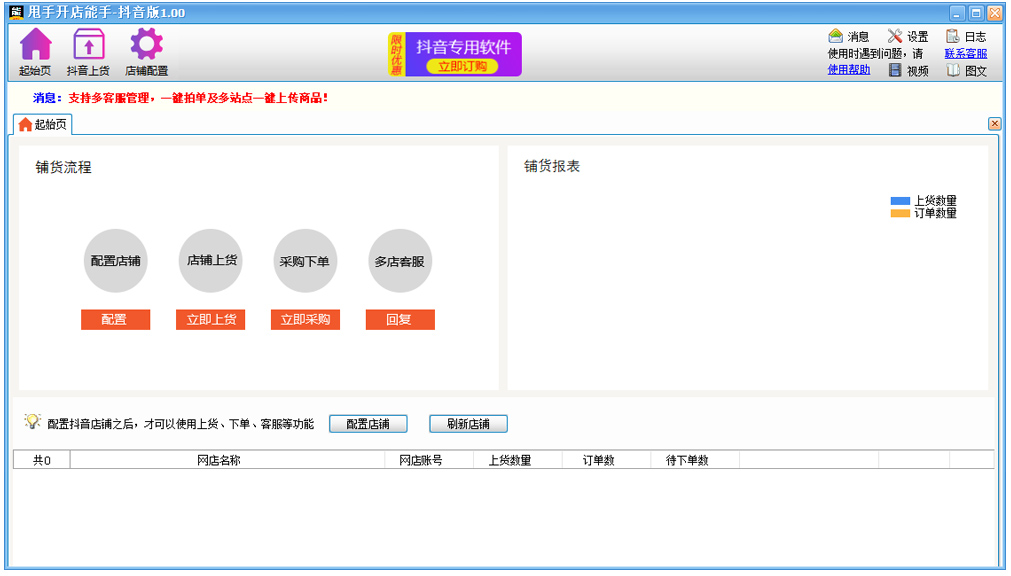This screenshot has height=576, width=1011.
Task: Click the orange 回复 button
Action: pyautogui.click(x=400, y=319)
